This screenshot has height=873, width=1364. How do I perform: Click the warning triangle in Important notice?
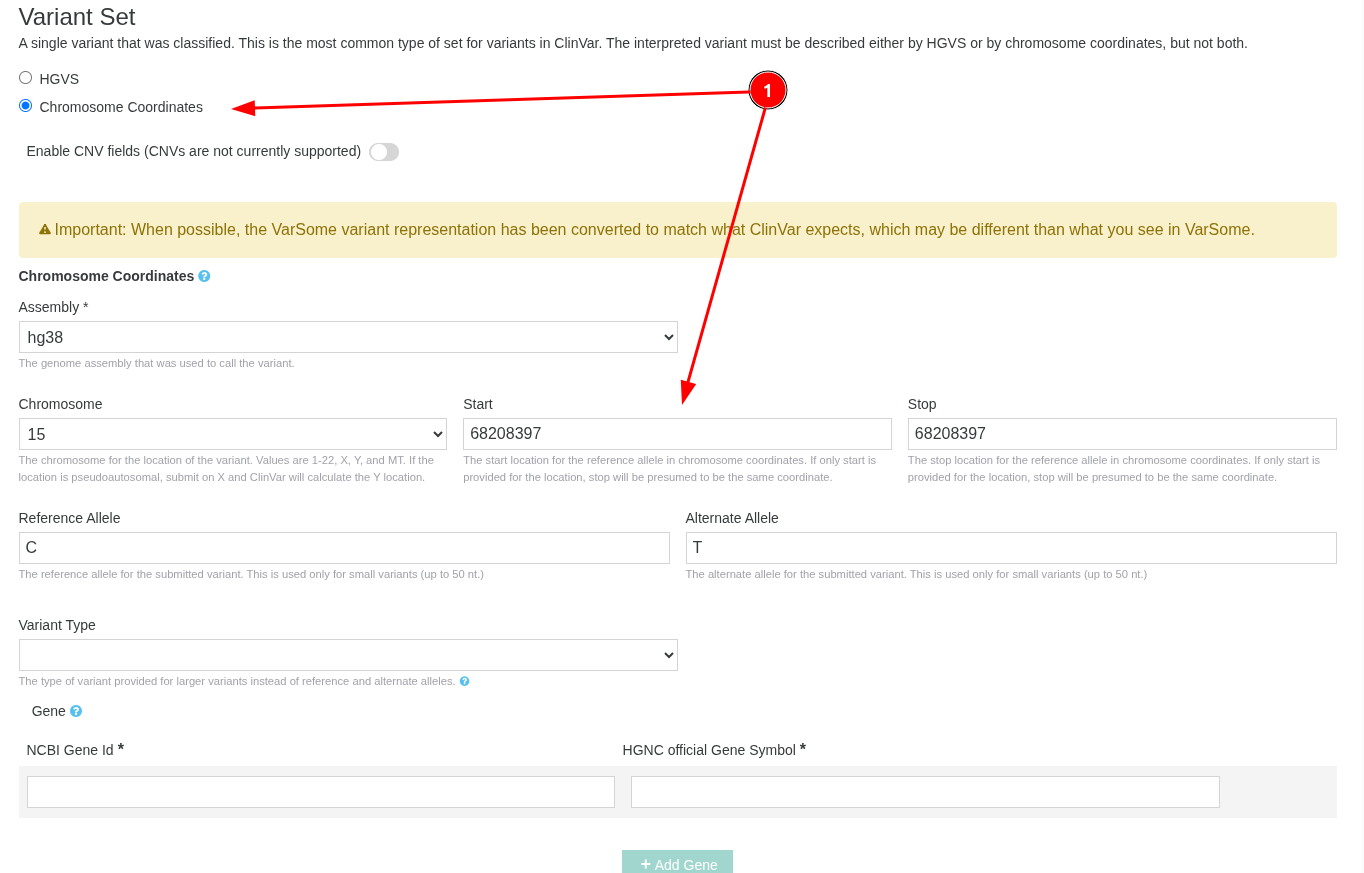click(45, 230)
